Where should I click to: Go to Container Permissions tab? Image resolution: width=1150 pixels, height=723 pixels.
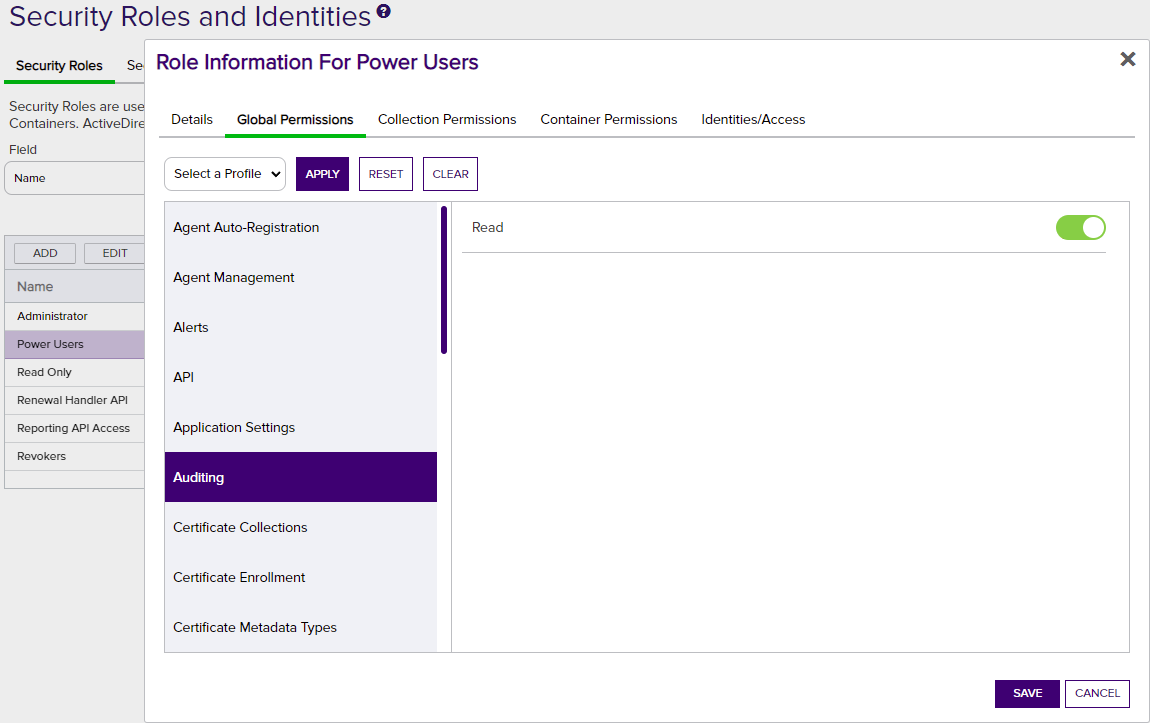609,120
